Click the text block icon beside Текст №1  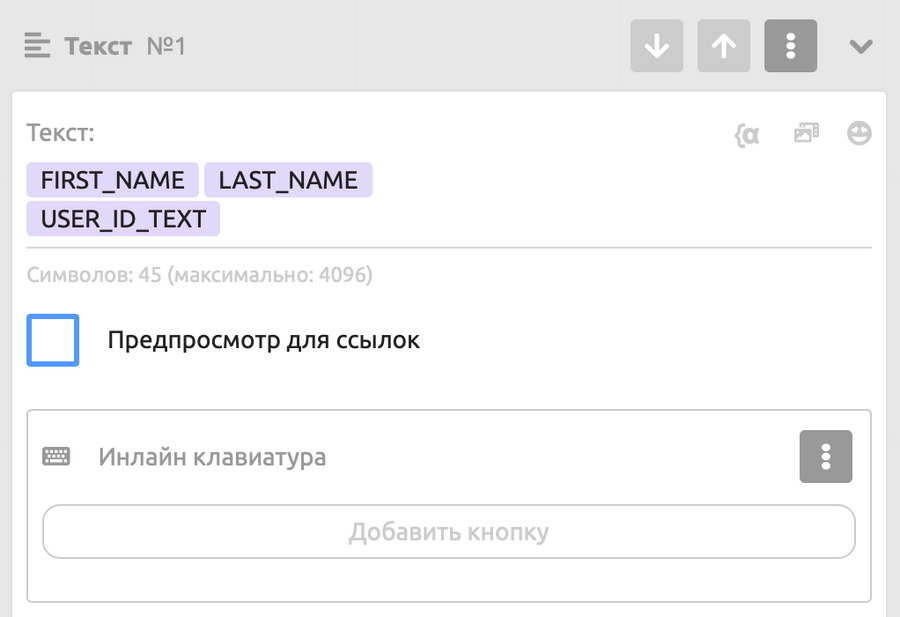[37, 46]
